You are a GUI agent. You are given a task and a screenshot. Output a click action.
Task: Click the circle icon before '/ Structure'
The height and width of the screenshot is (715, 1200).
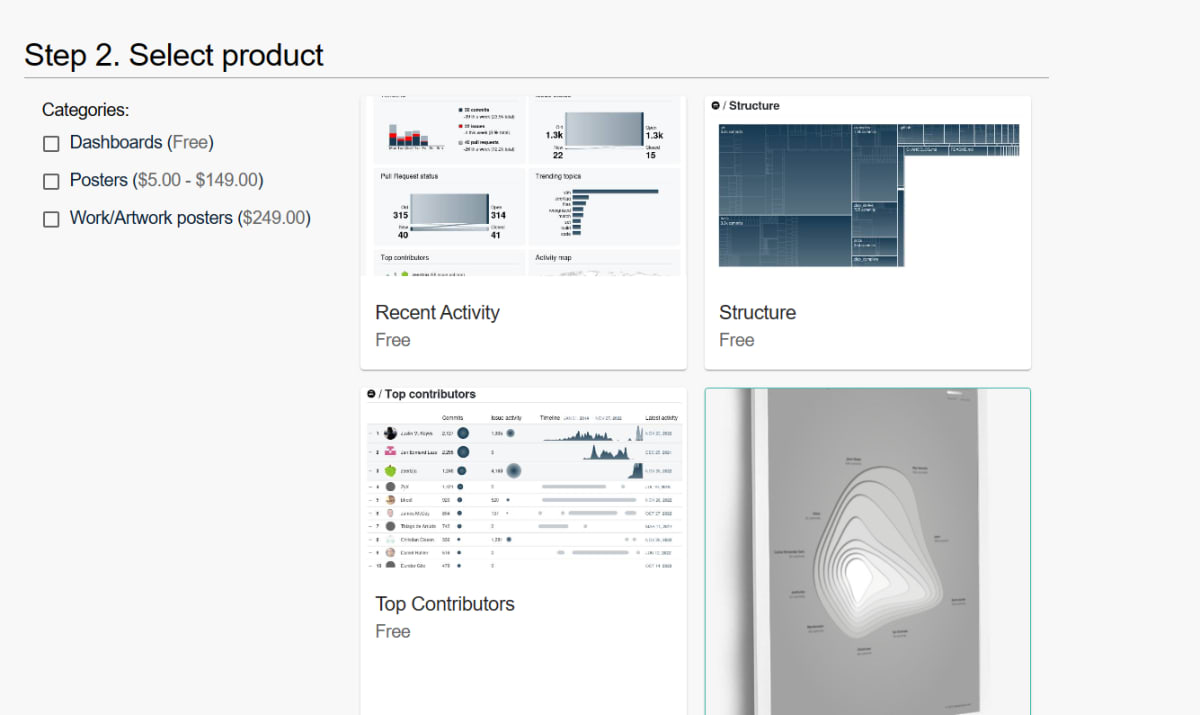point(715,105)
